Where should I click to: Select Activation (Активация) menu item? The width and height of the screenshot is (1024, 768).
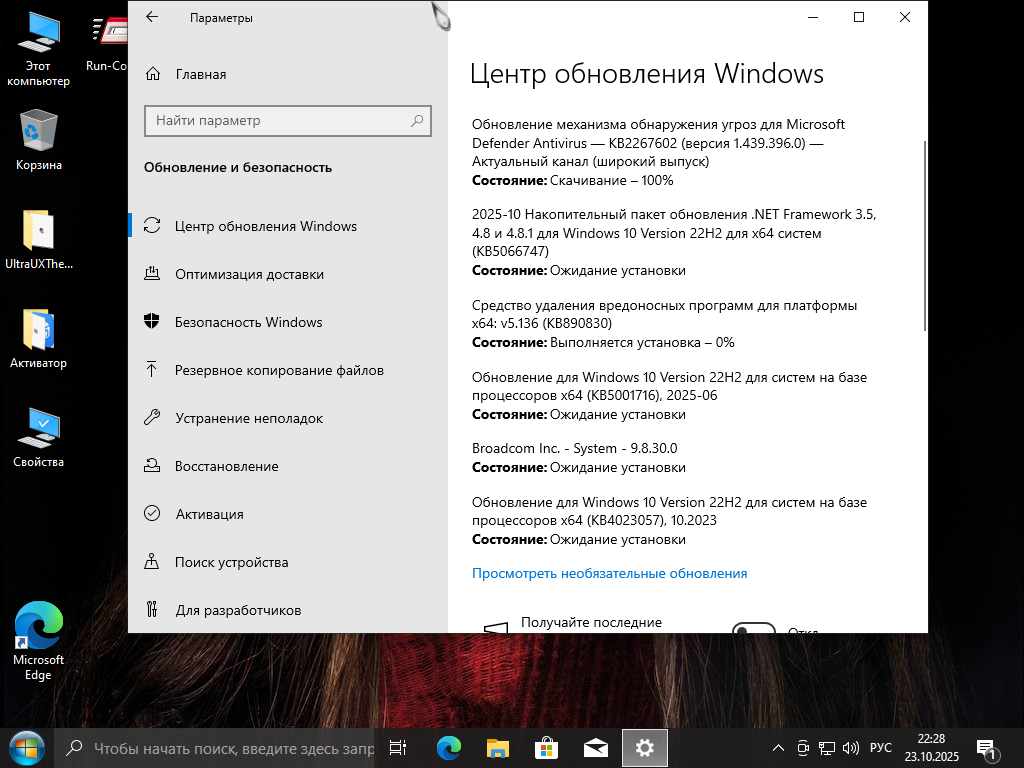tap(209, 514)
